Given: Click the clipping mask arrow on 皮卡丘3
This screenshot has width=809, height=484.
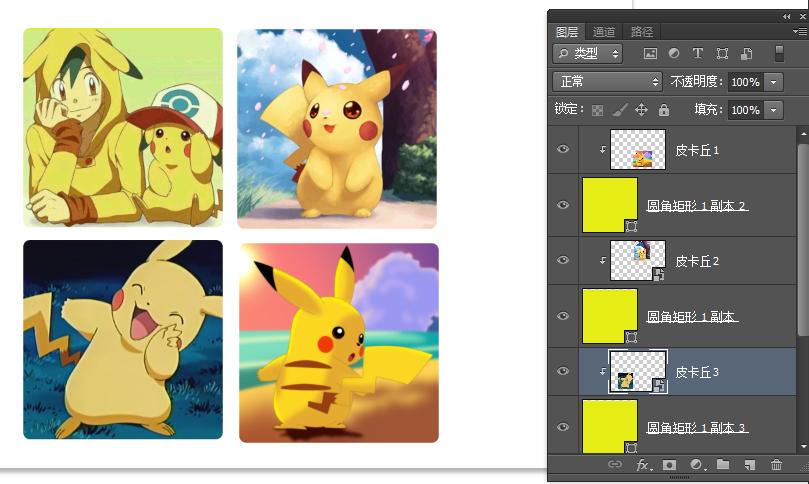Looking at the screenshot, I should (603, 372).
